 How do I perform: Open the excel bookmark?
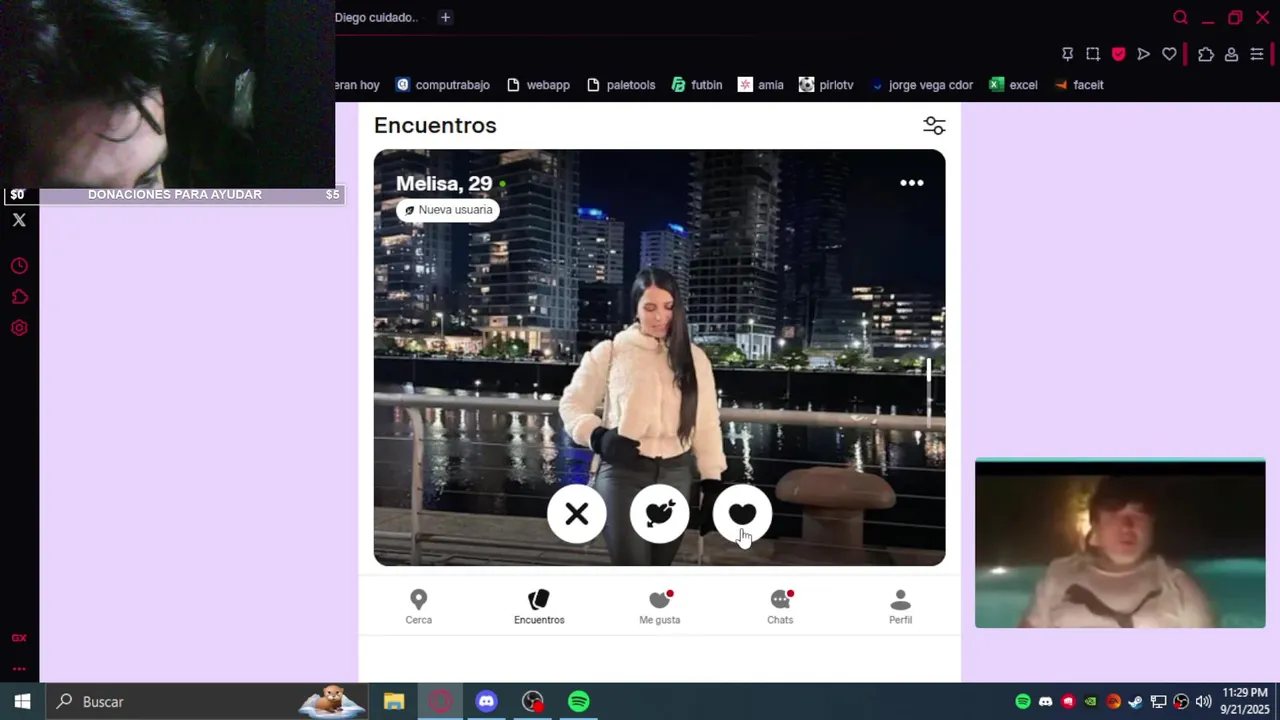coord(1013,85)
